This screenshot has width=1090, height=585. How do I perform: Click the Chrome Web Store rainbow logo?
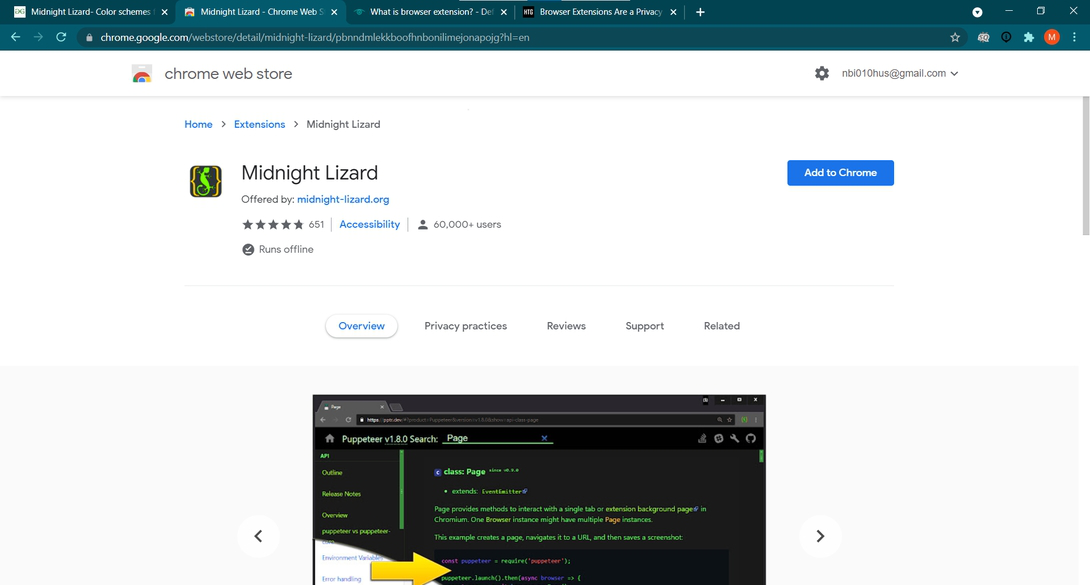point(142,74)
